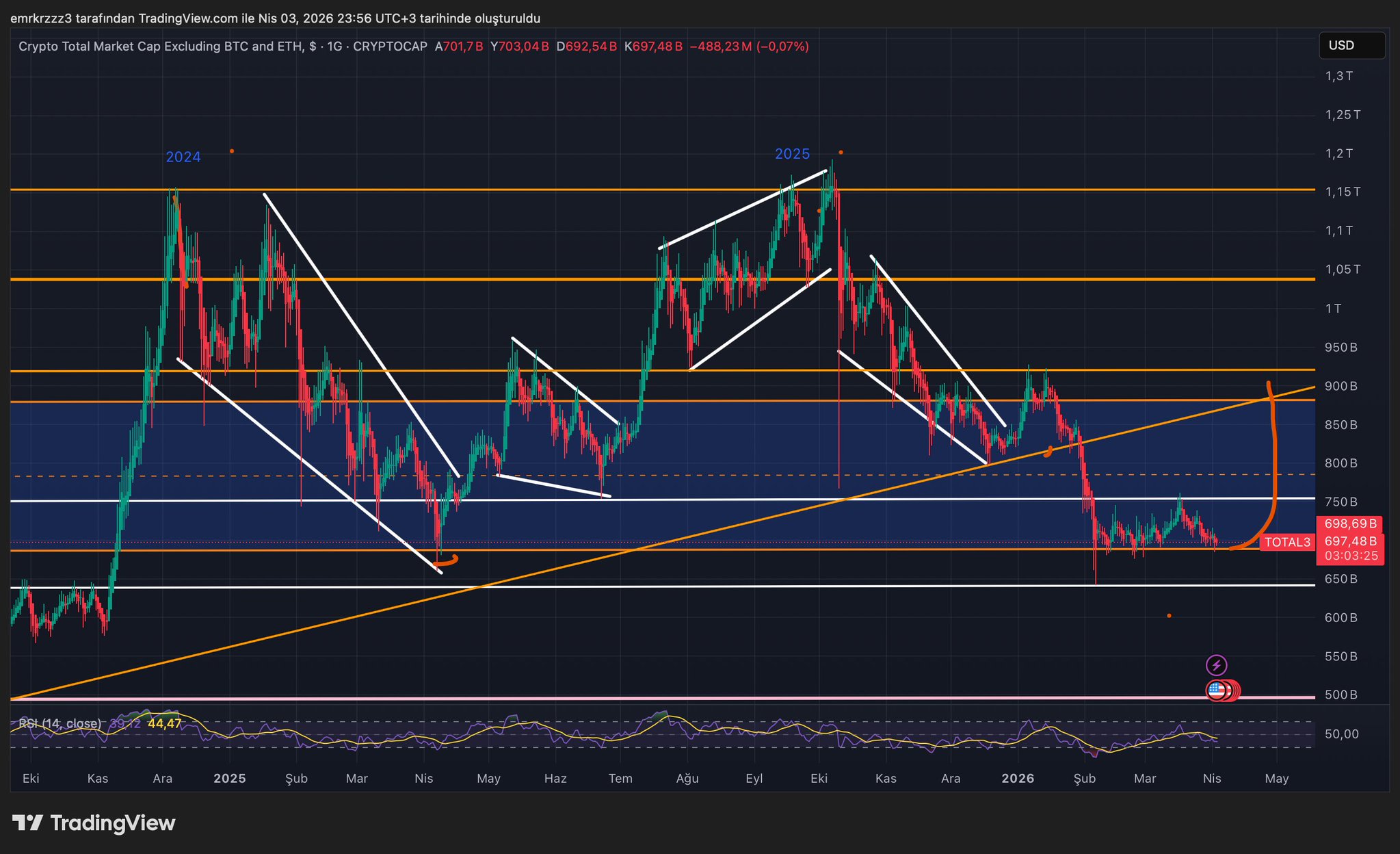
Task: Click the 50,00 RSI scale label
Action: pos(1341,734)
